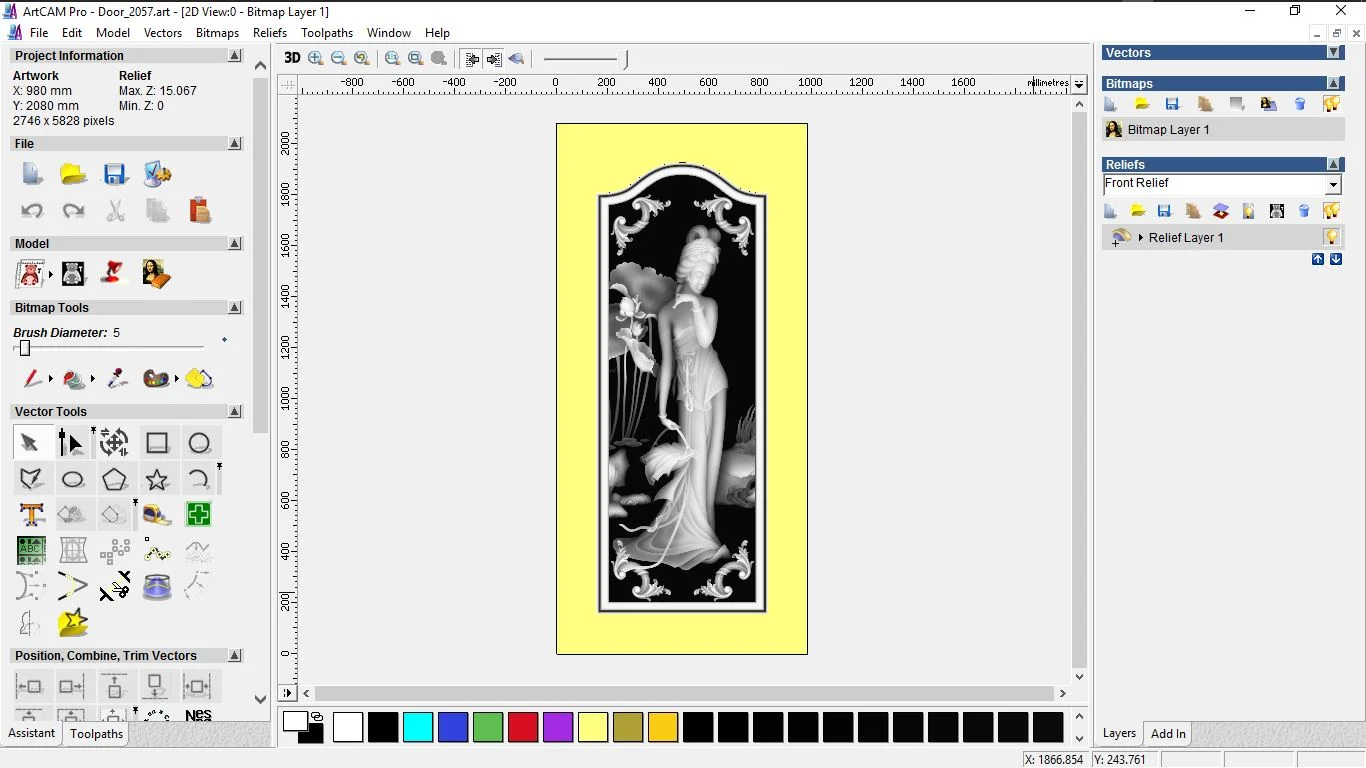Expand Relief Layer 1 details
Viewport: 1366px width, 768px height.
[x=1141, y=237]
